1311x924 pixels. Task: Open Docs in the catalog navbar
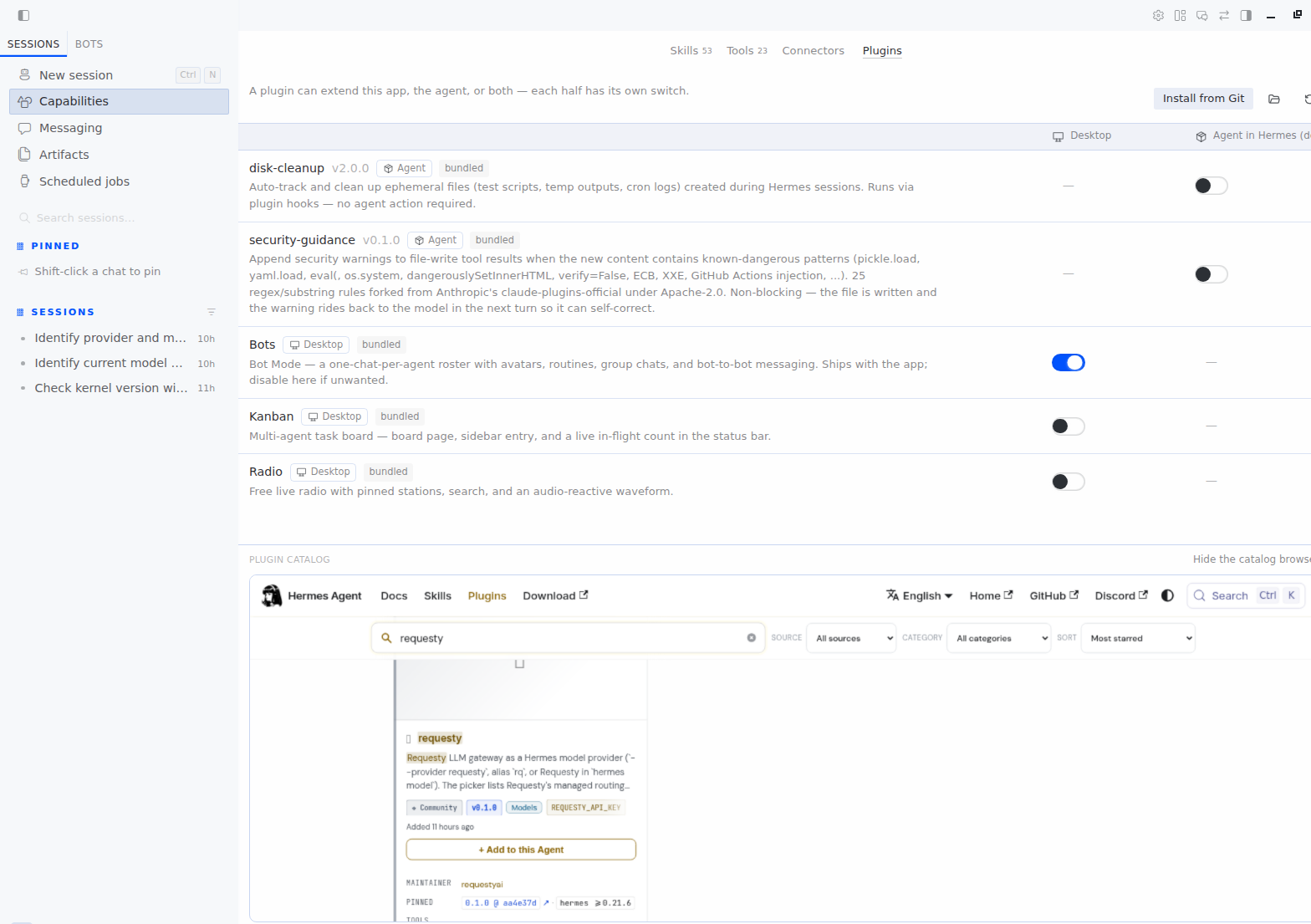point(394,595)
